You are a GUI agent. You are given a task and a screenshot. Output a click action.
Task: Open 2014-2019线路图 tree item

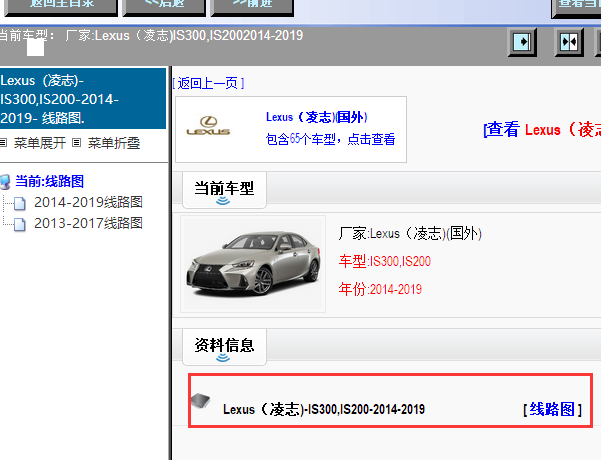pos(88,202)
